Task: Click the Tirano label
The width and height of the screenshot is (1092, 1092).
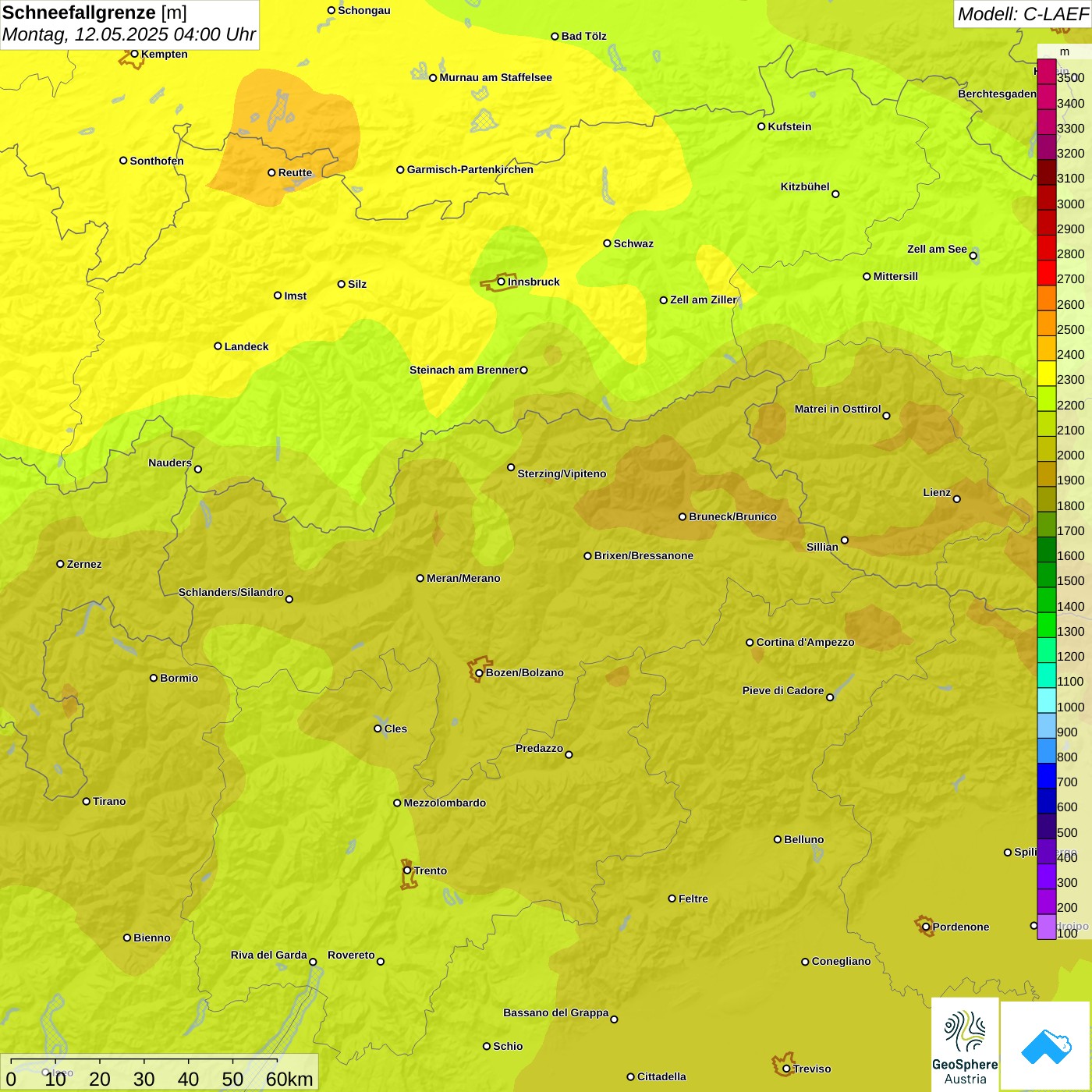Action: click(x=109, y=801)
